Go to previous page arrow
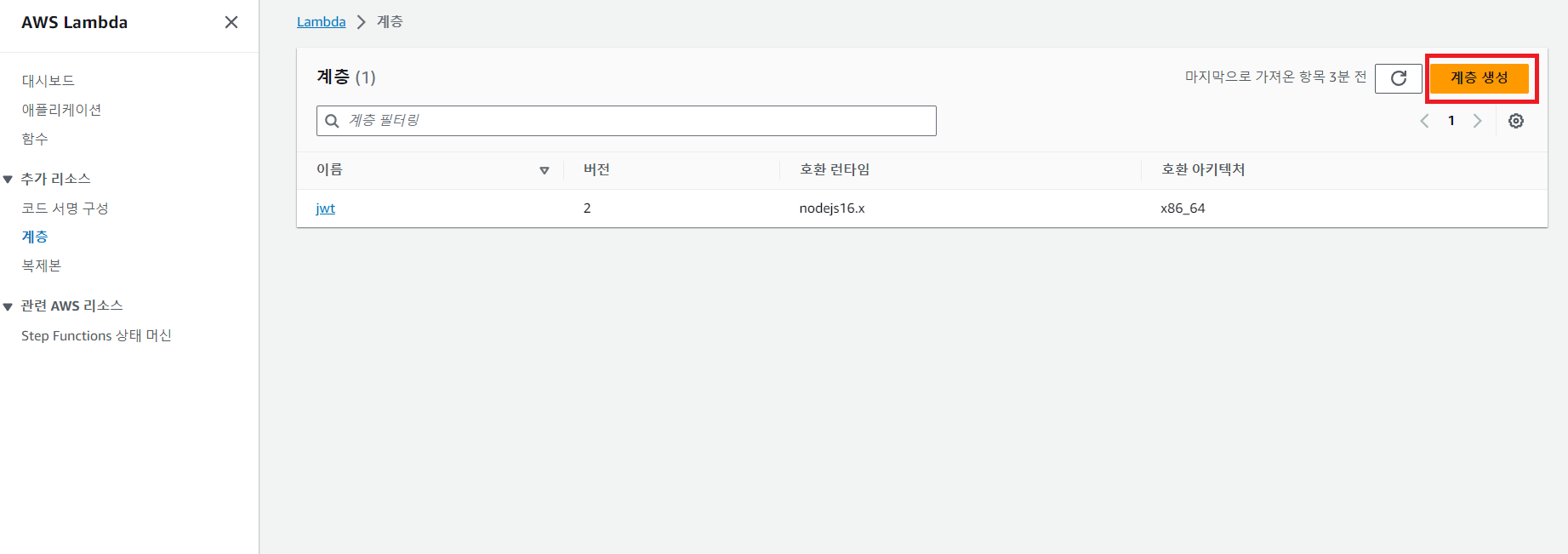 [x=1424, y=121]
